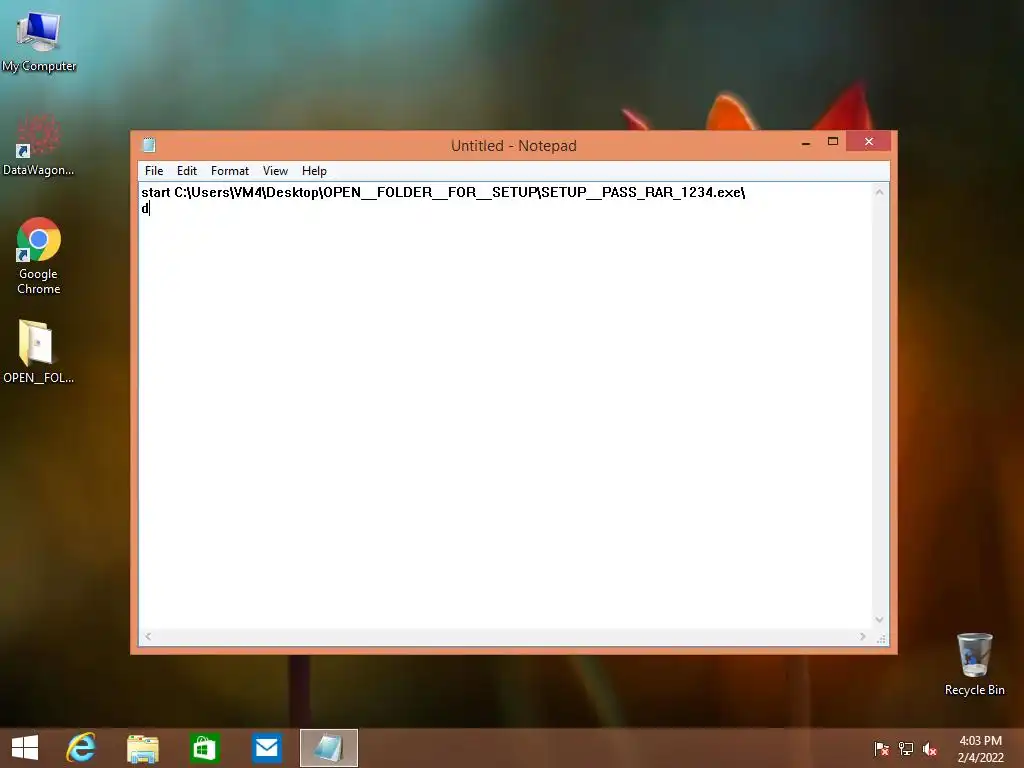Click the muted volume tray icon
This screenshot has height=768, width=1024.
pos(930,749)
